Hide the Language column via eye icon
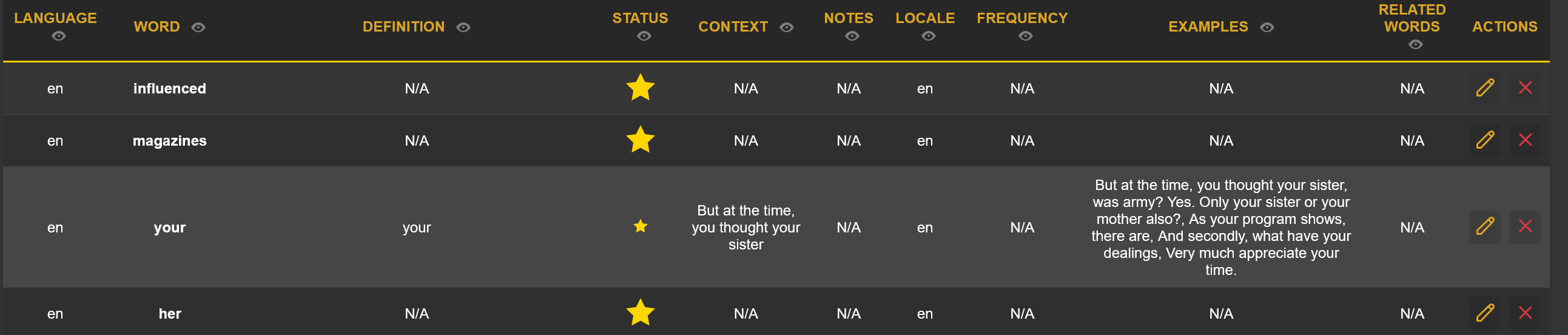The height and width of the screenshot is (335, 1568). [x=58, y=36]
